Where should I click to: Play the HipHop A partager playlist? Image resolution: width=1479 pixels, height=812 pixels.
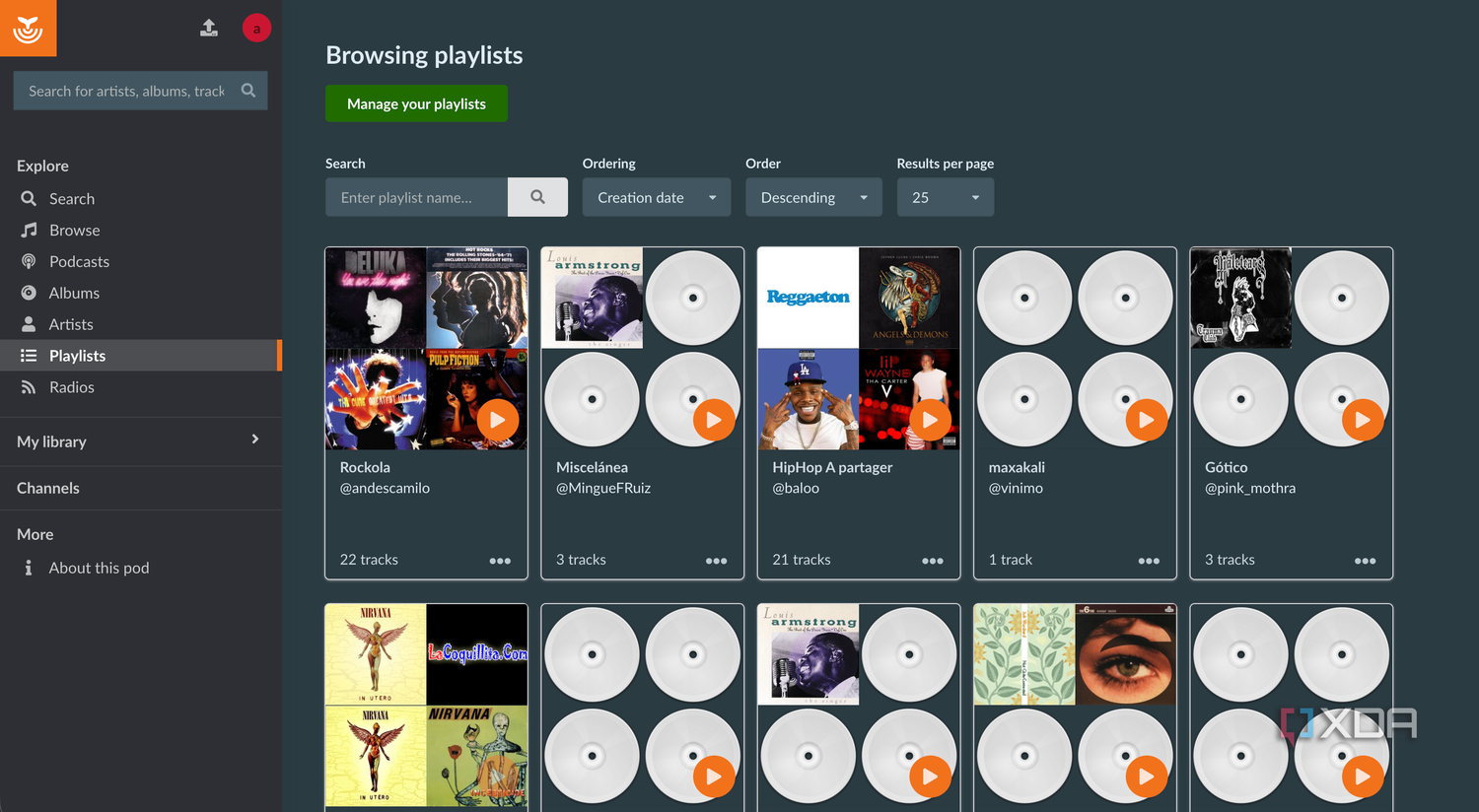point(930,420)
